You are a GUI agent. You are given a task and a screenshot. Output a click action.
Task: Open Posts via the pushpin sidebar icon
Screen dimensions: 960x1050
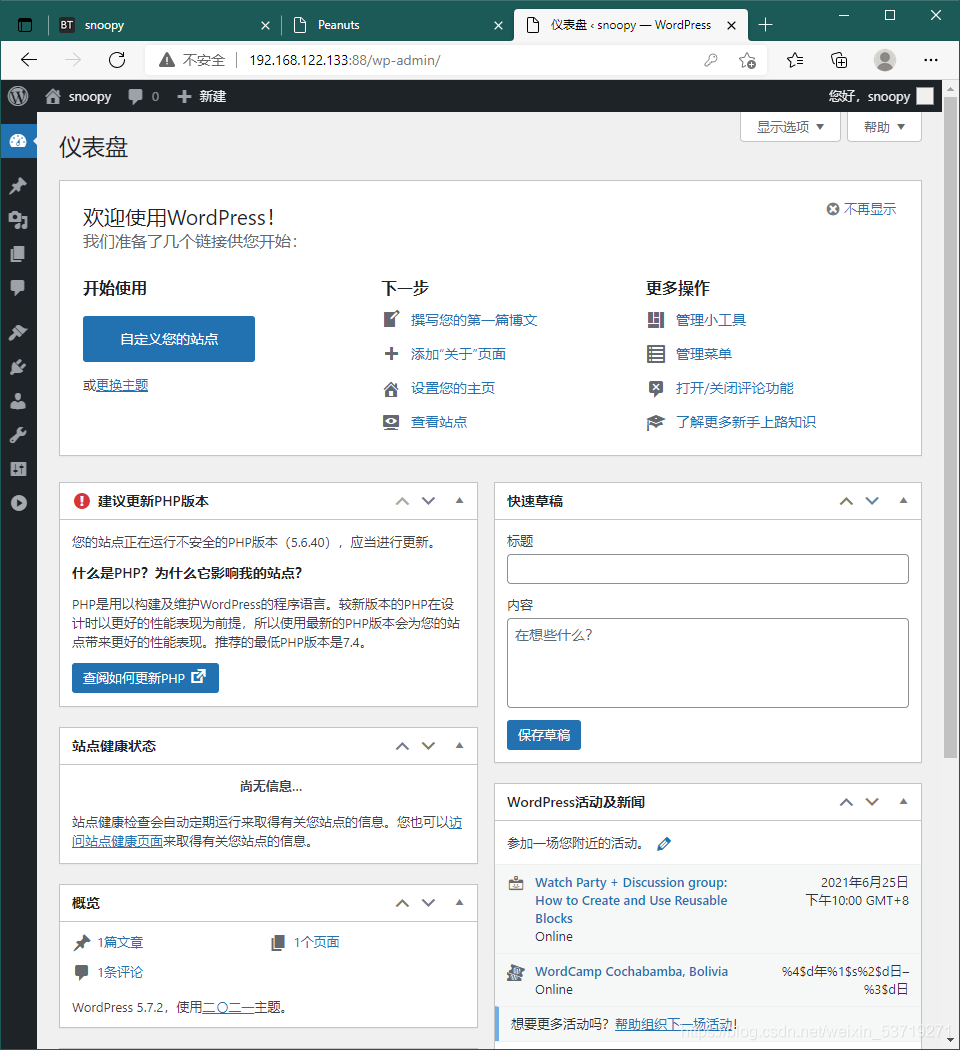18,185
